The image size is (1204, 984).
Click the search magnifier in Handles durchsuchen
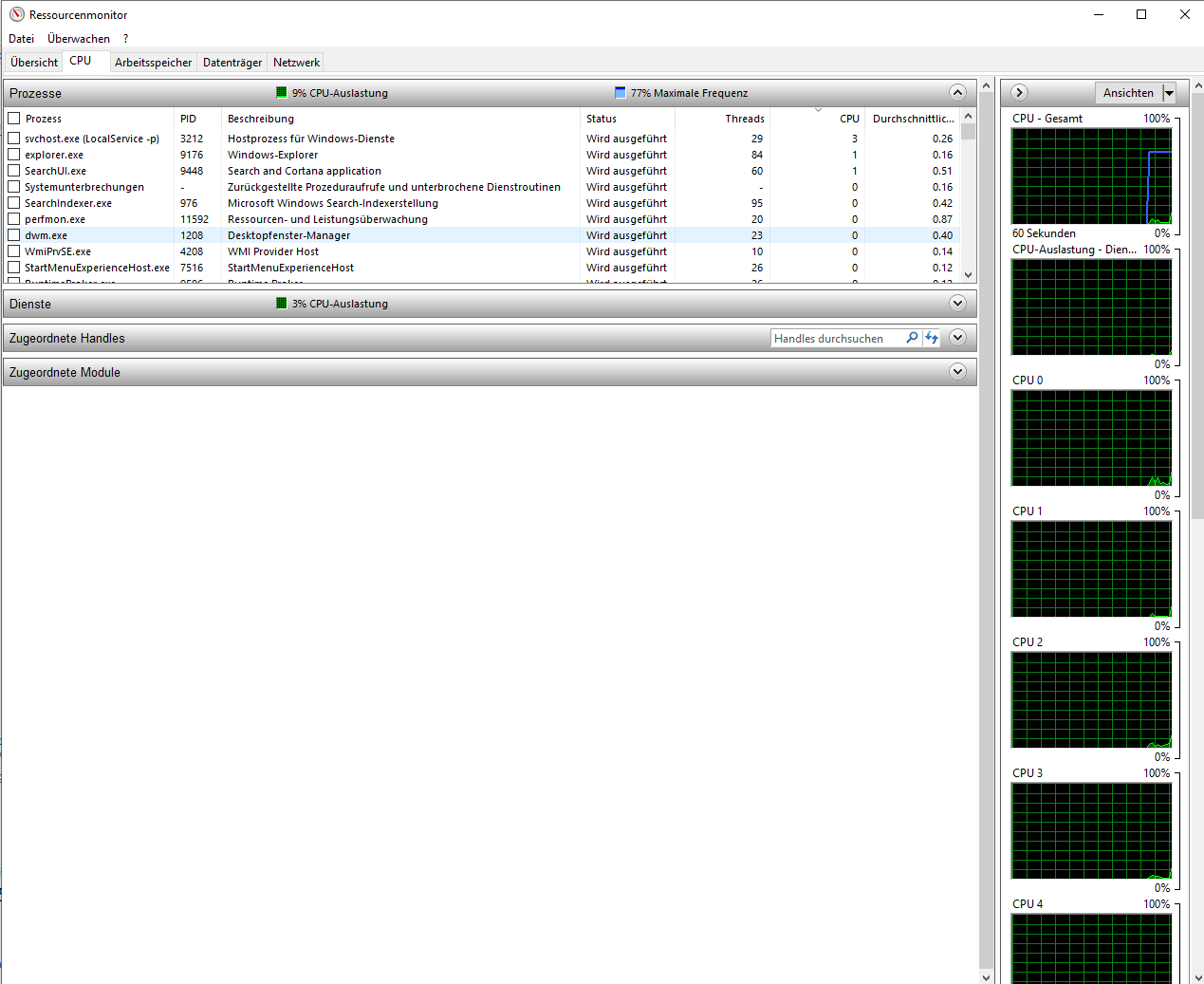(x=912, y=338)
